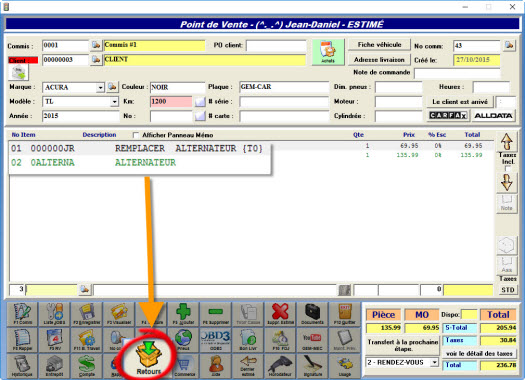This screenshot has height=380, width=525.
Task: Move item up with up arrow
Action: click(507, 142)
